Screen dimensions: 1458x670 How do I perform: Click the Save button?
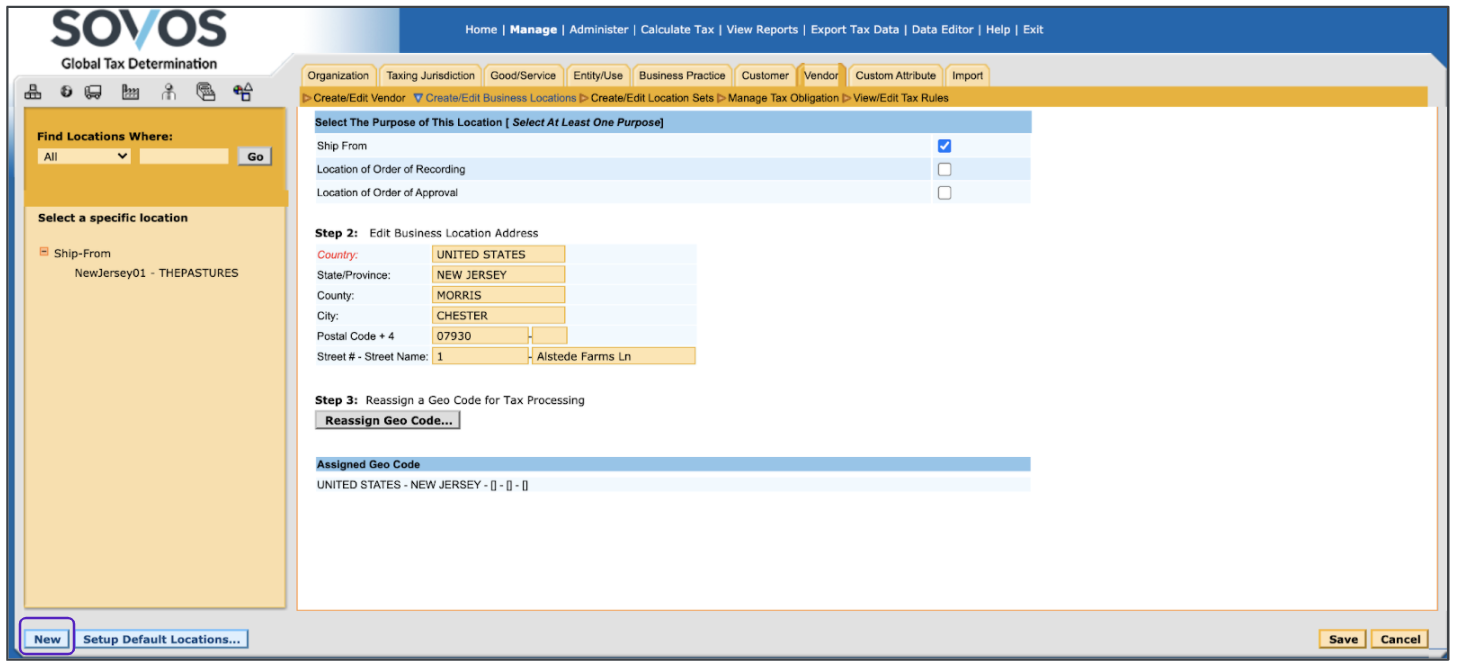(1343, 640)
